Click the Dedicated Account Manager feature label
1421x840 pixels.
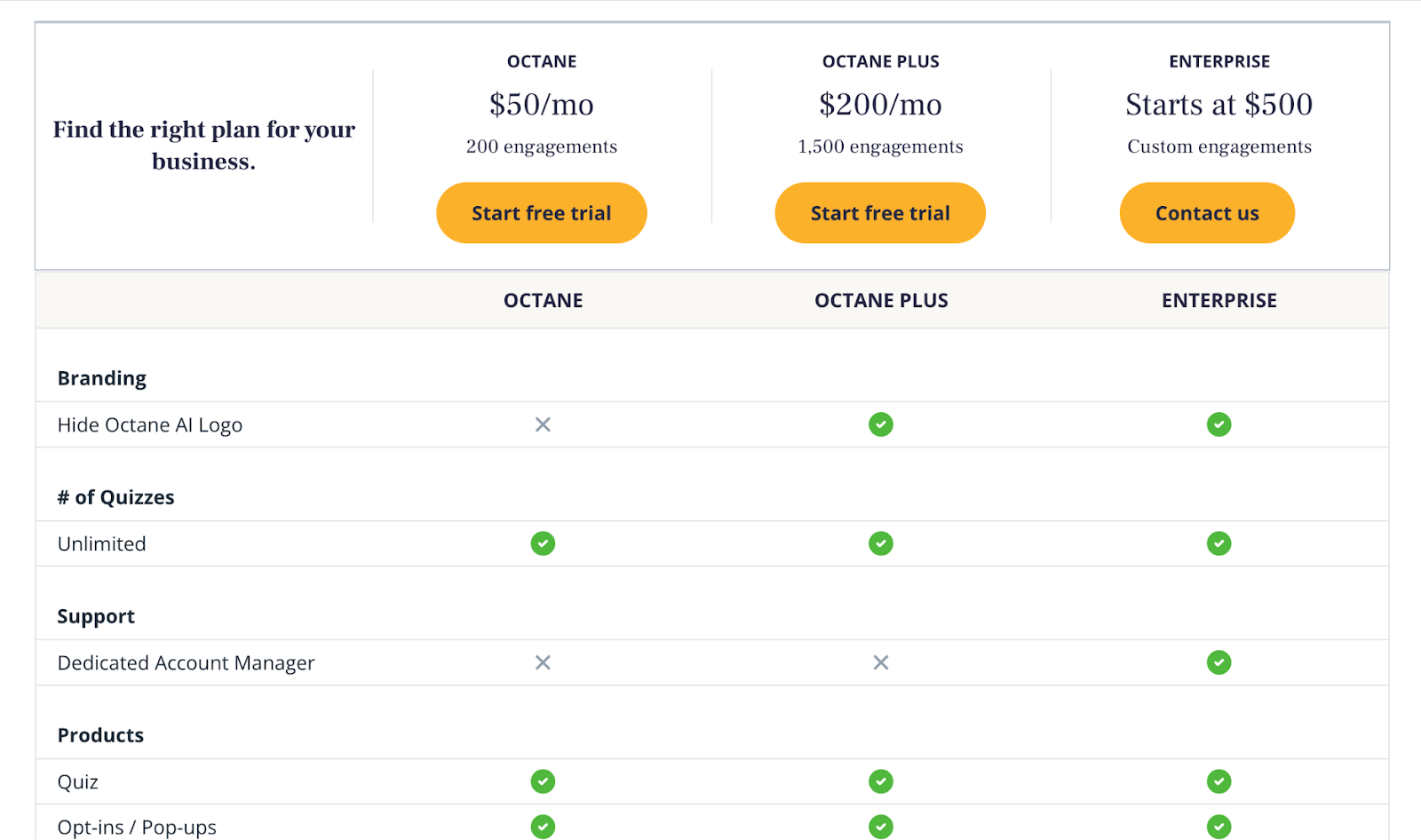[186, 663]
